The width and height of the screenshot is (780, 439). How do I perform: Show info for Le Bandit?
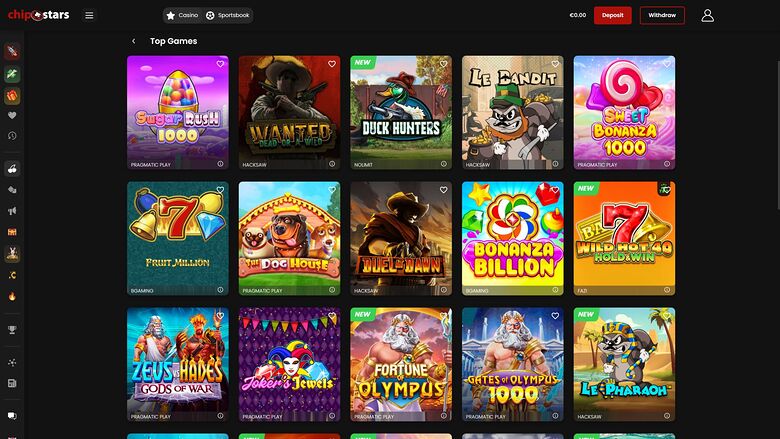tap(555, 164)
